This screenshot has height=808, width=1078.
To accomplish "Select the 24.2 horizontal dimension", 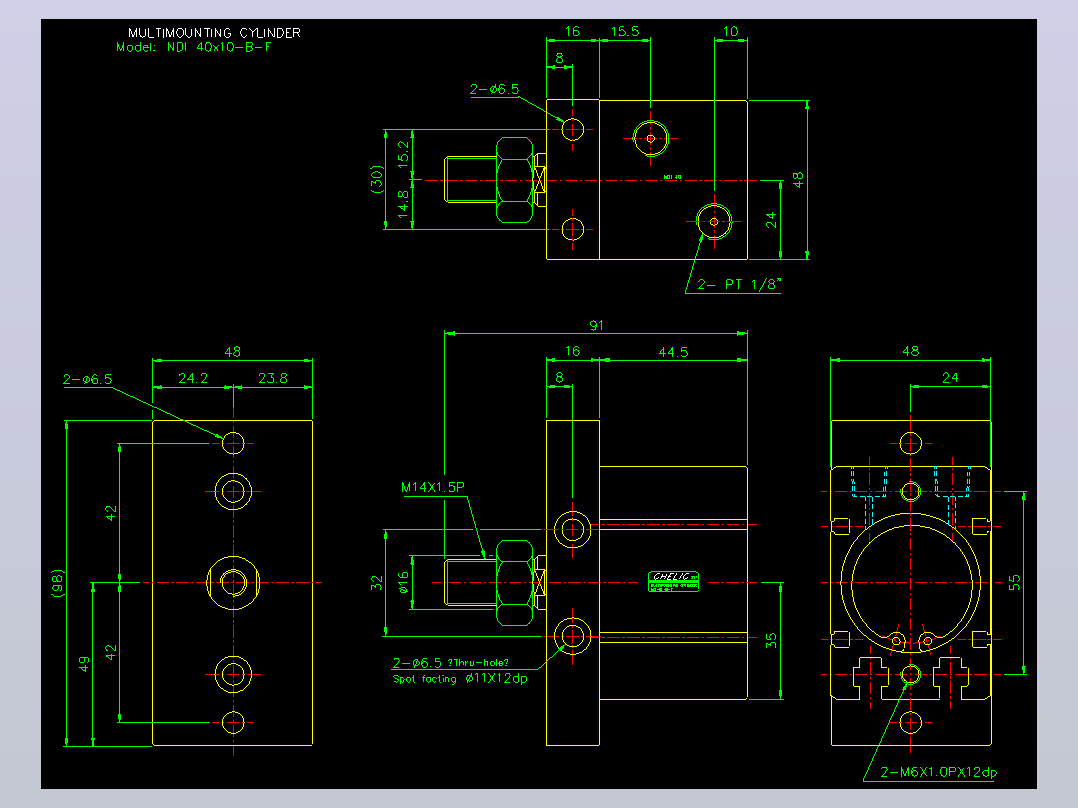I will click(192, 378).
